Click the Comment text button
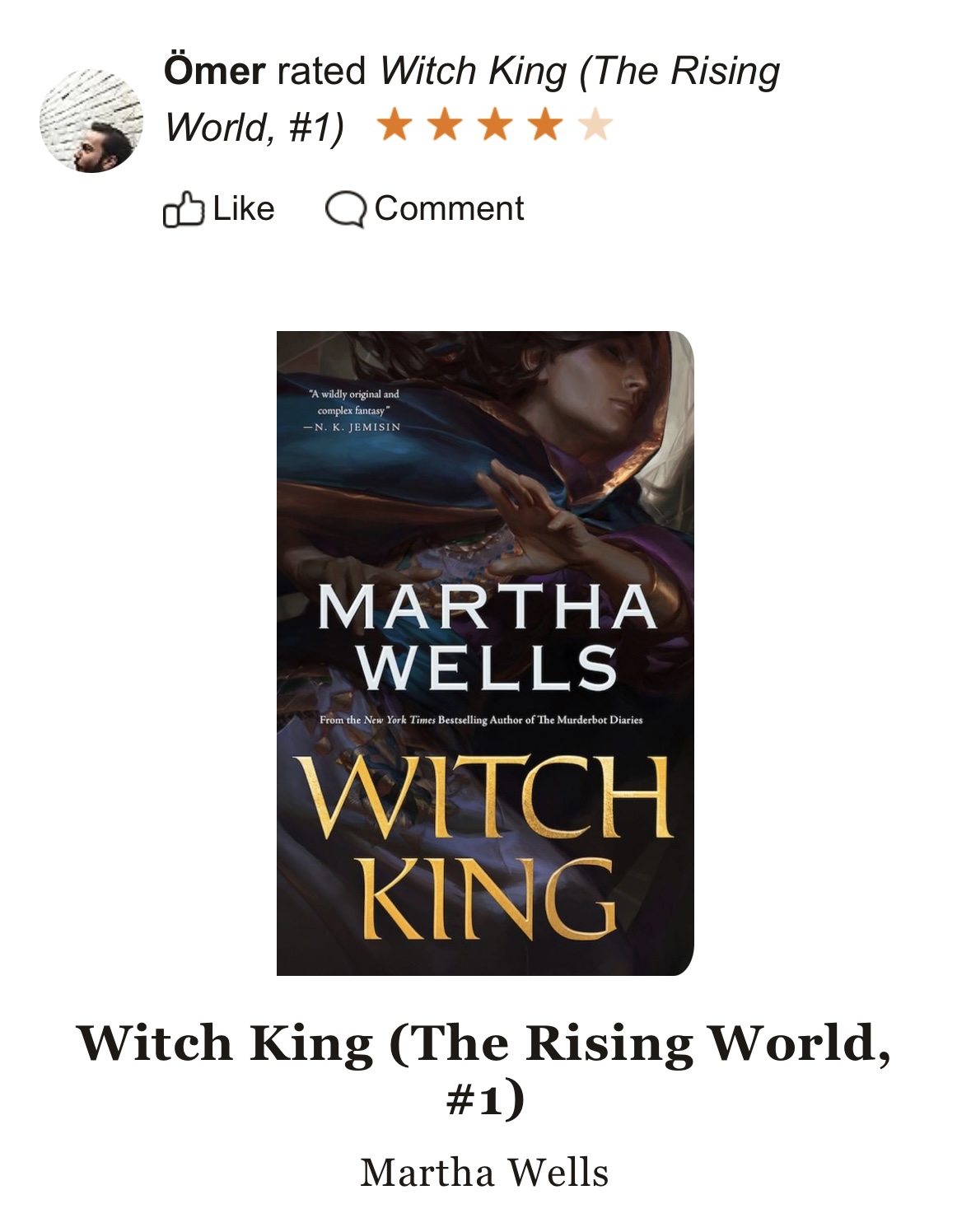This screenshot has width=971, height=1232. point(449,209)
